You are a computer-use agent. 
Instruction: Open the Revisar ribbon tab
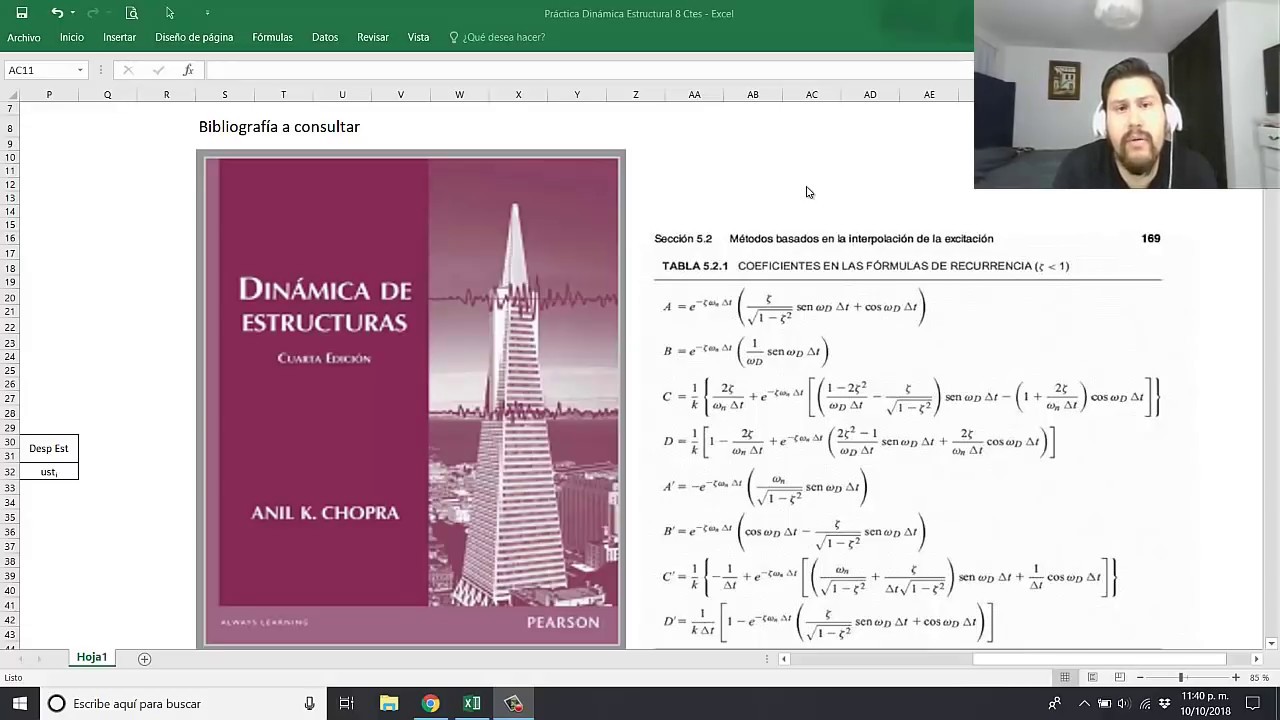(x=373, y=37)
